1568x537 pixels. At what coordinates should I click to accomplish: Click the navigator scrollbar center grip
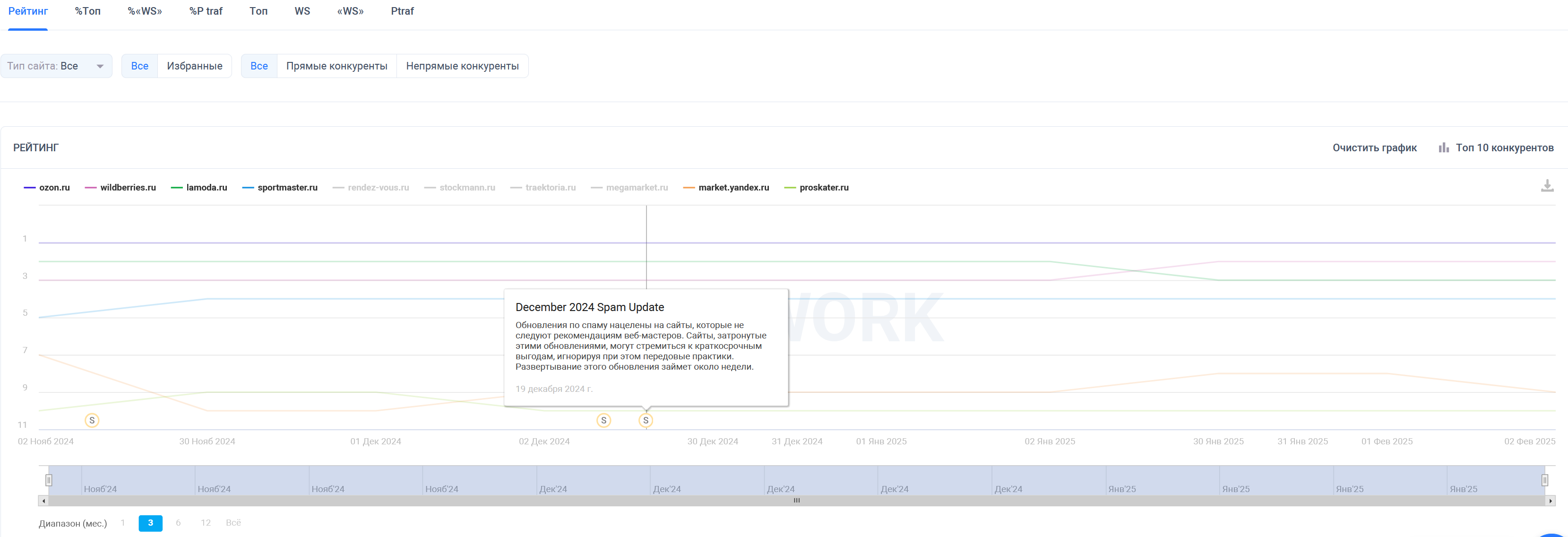click(796, 501)
